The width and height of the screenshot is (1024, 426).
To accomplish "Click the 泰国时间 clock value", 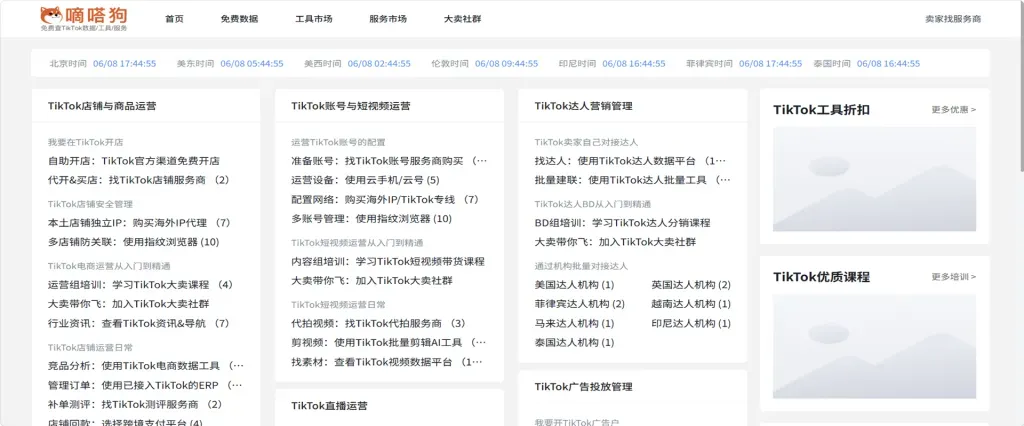I will pos(888,63).
